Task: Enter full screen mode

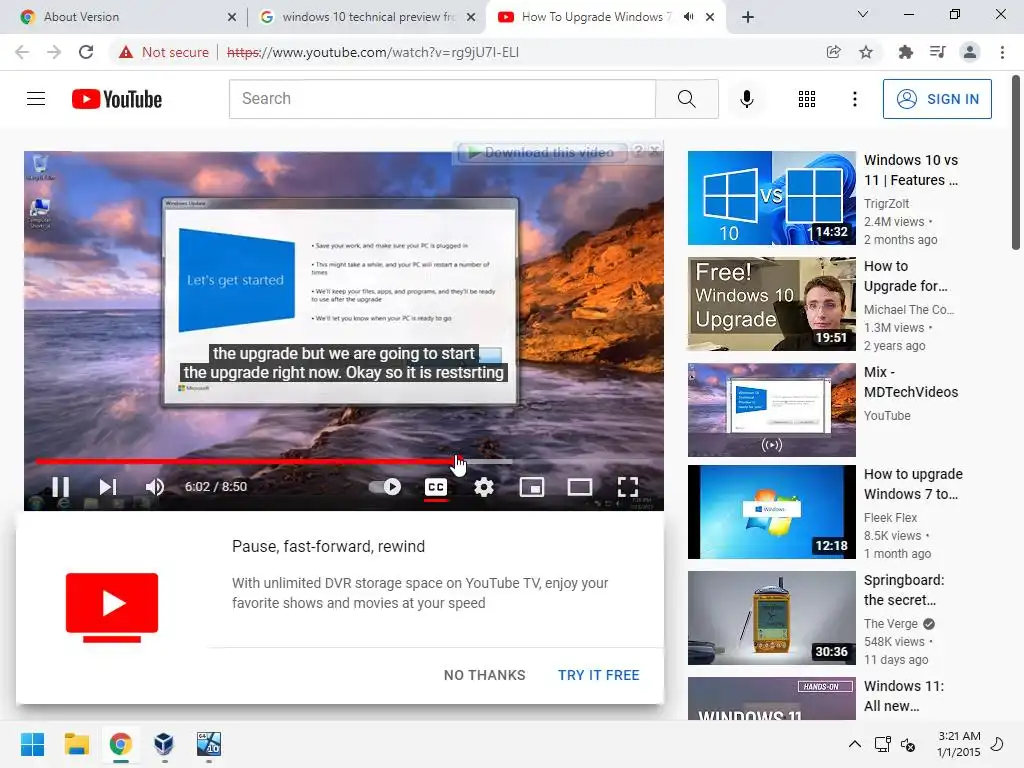Action: pyautogui.click(x=628, y=487)
